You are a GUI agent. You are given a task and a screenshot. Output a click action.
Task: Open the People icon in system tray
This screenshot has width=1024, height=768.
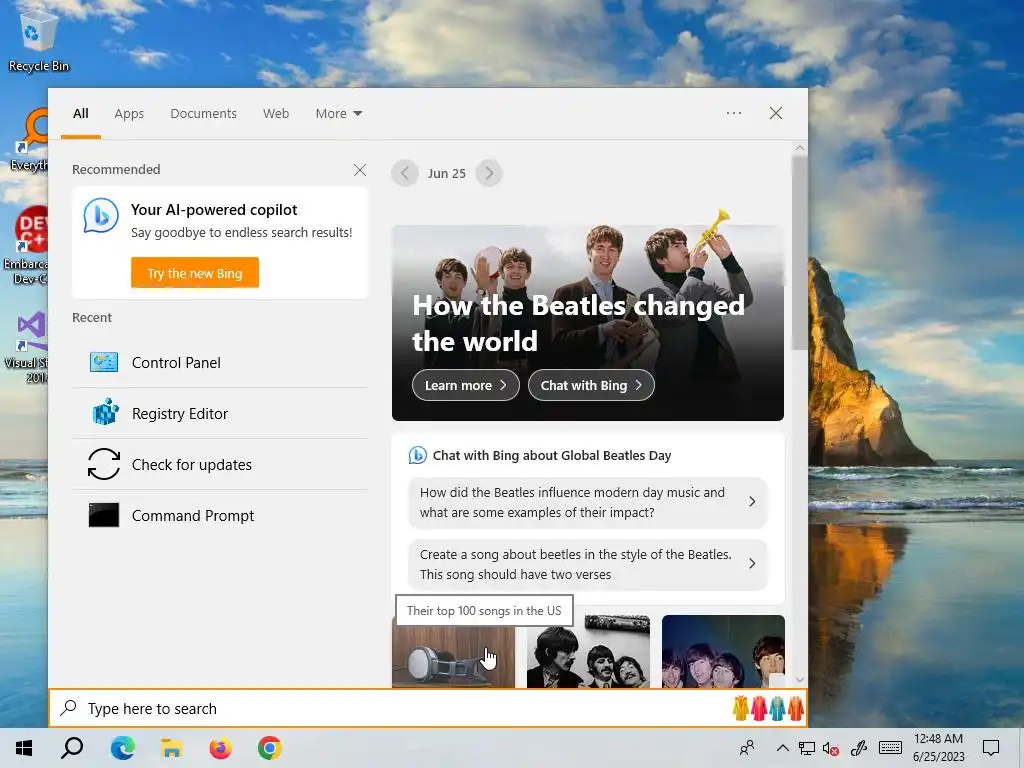(x=747, y=748)
